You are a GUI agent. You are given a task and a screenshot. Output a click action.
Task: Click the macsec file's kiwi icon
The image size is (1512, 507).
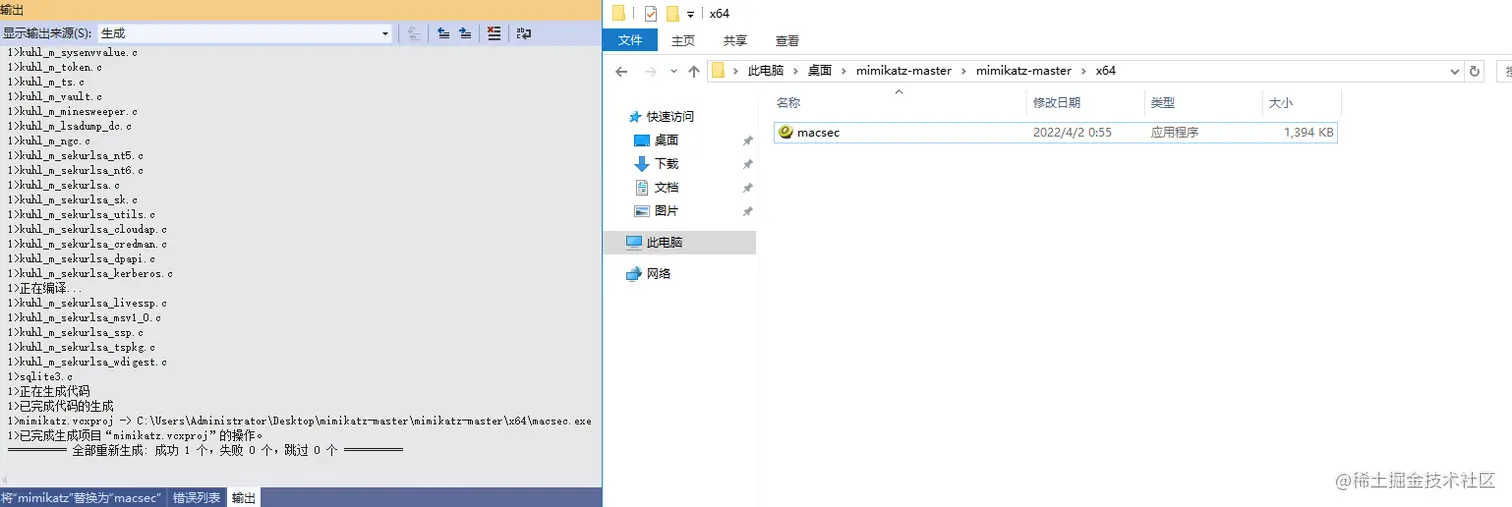pos(786,132)
